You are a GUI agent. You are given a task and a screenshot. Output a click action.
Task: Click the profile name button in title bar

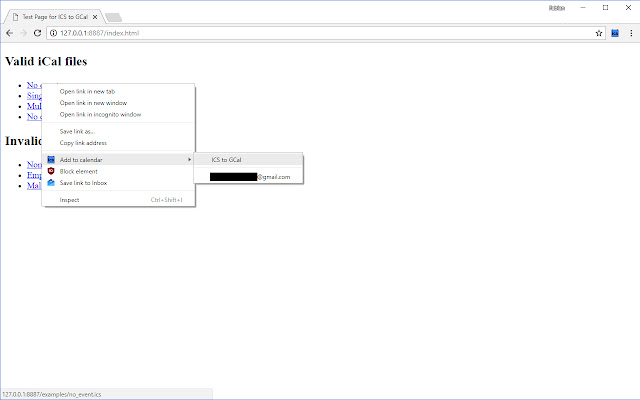click(557, 8)
